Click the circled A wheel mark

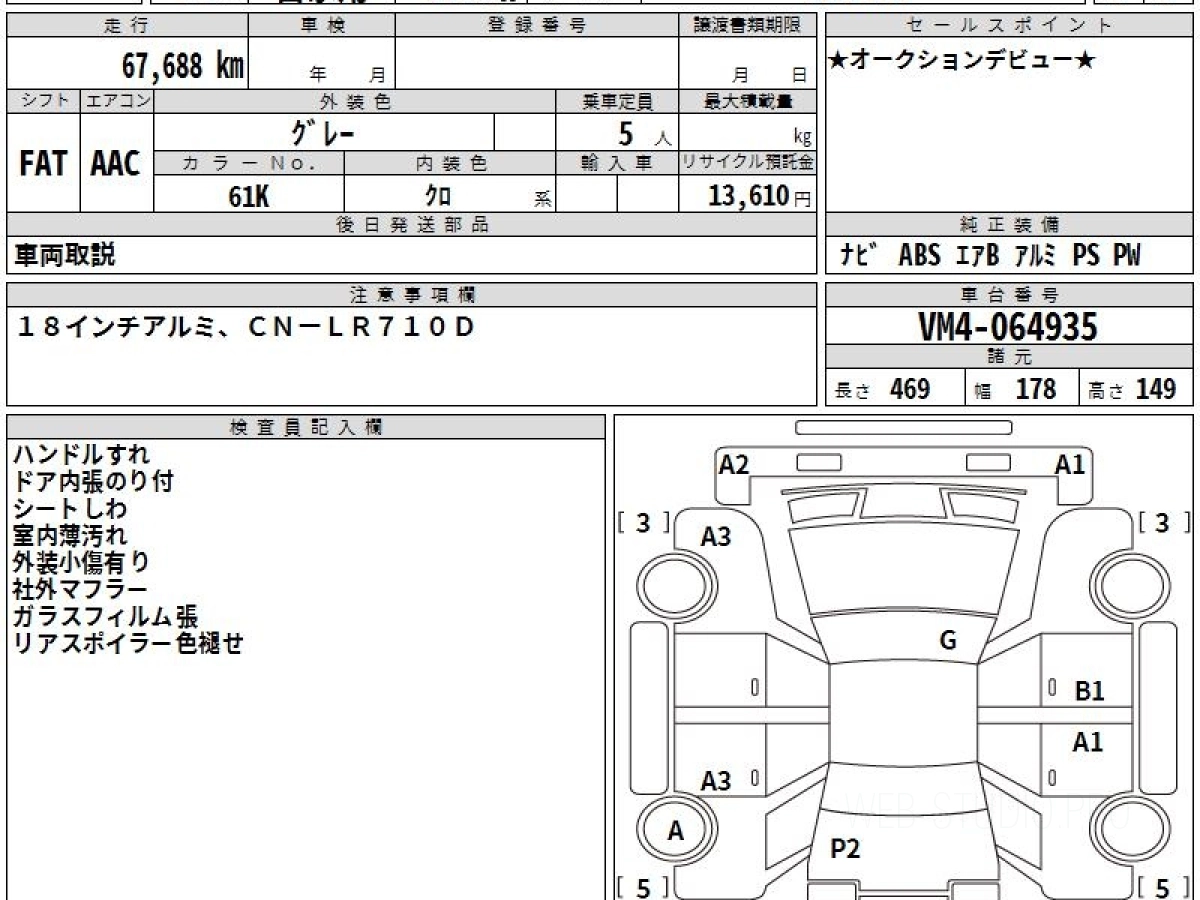(676, 831)
